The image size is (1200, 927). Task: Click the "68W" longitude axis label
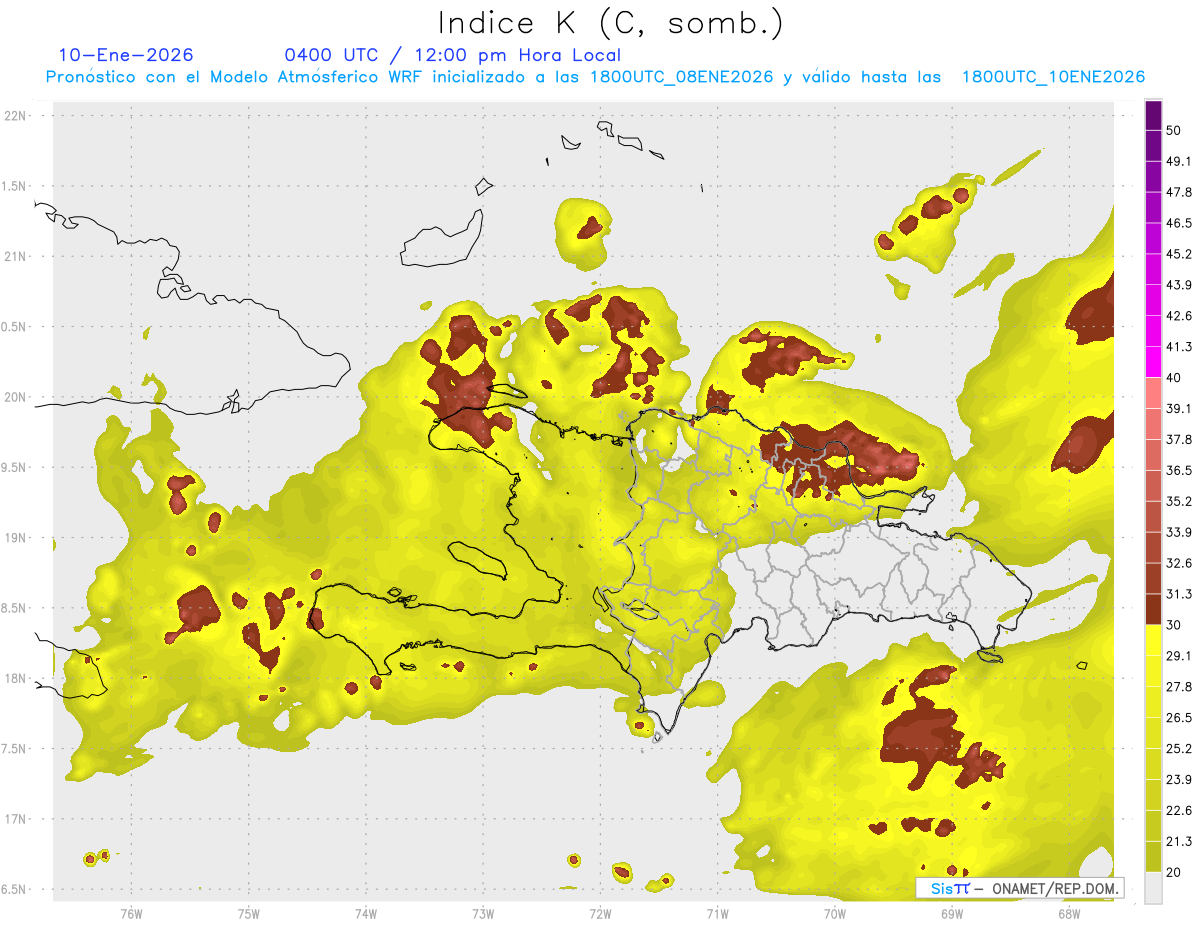[x=1068, y=913]
